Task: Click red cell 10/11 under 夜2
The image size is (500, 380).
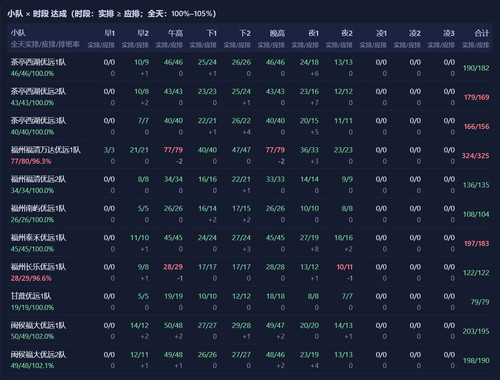Action: click(x=345, y=267)
